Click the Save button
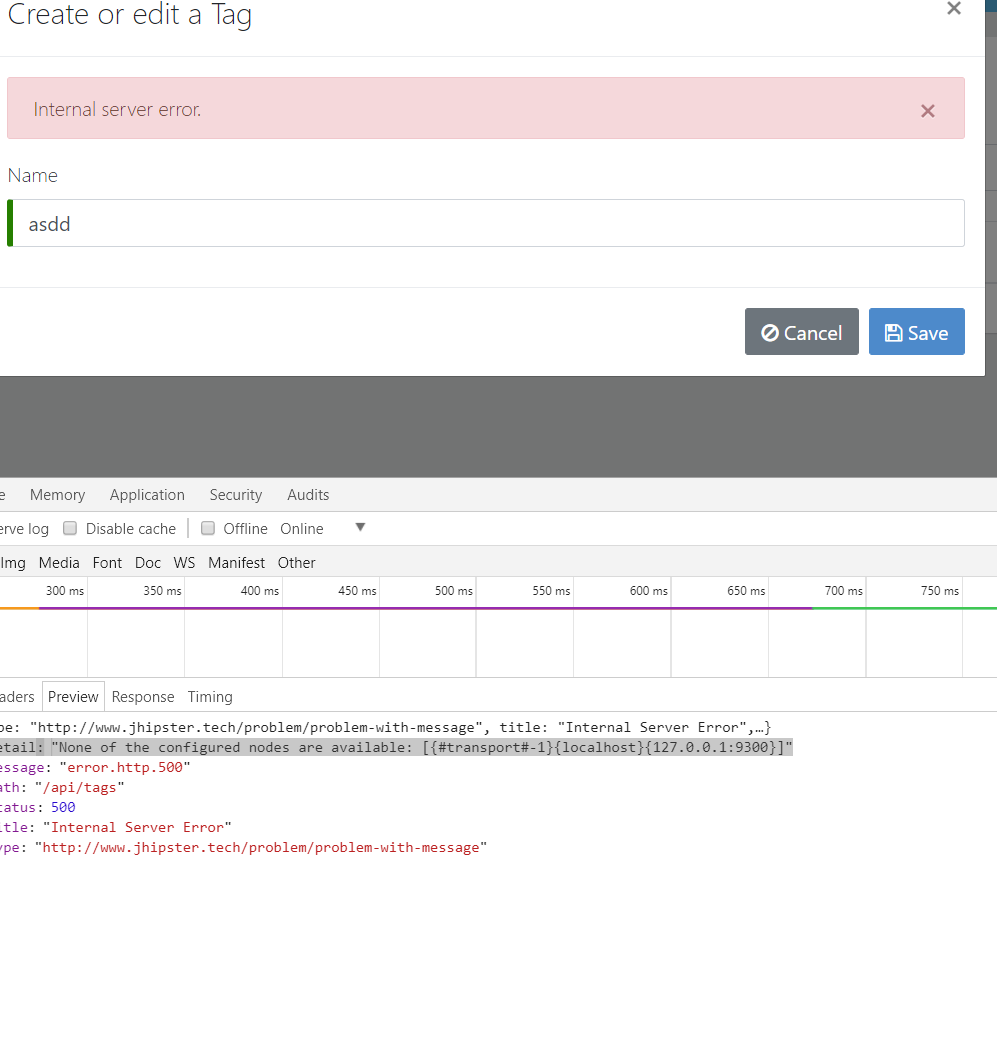This screenshot has height=1039, width=997. coord(916,331)
